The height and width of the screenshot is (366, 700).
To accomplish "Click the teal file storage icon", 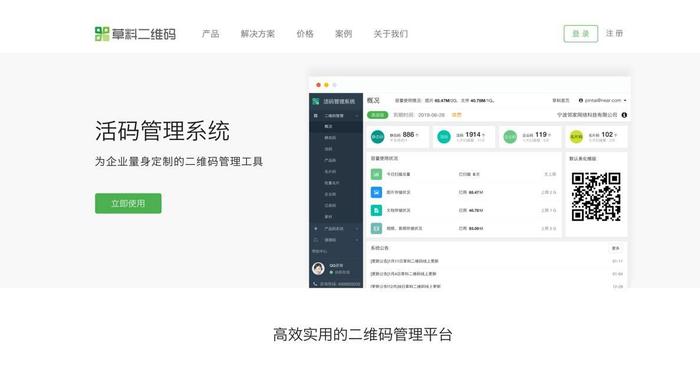I will (x=376, y=210).
